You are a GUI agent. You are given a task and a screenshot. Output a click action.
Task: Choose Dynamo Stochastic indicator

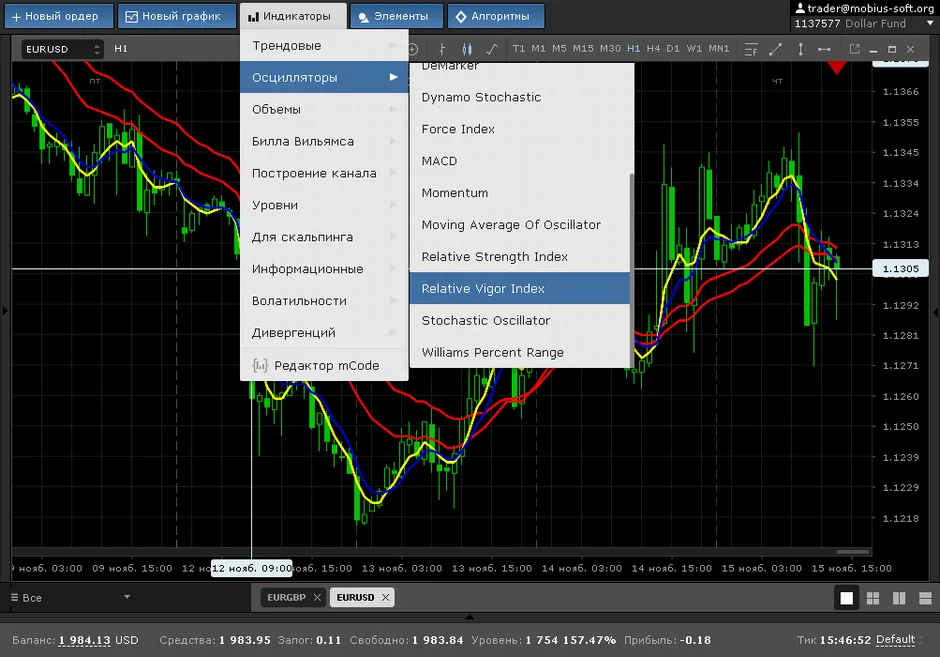tap(520, 97)
